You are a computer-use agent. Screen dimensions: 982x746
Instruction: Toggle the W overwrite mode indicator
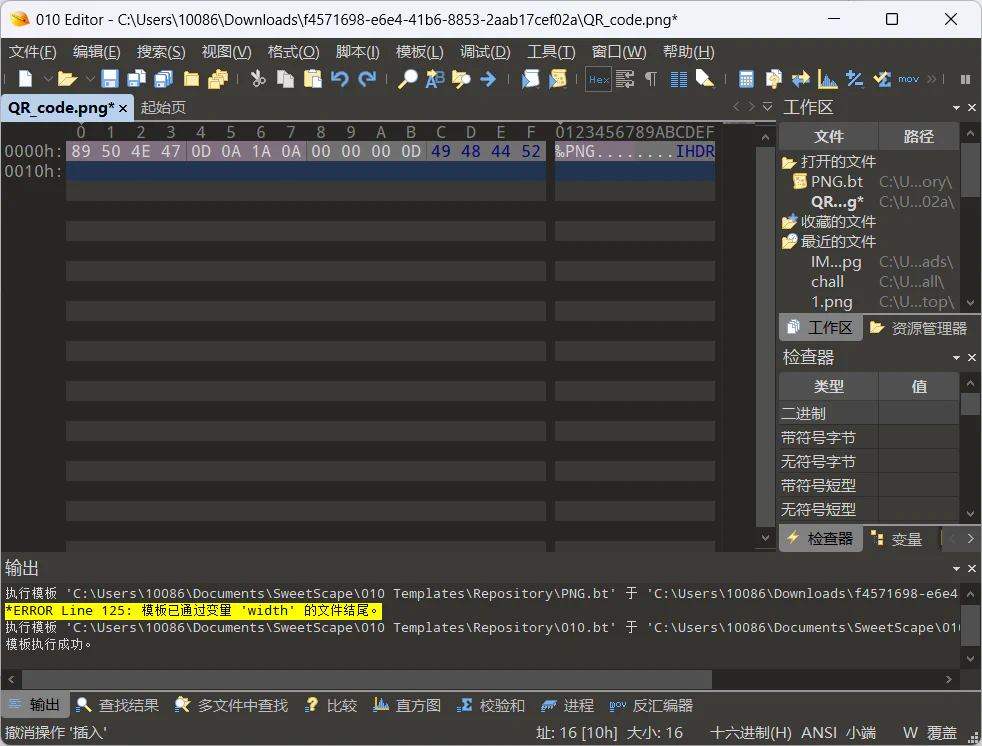pos(910,732)
